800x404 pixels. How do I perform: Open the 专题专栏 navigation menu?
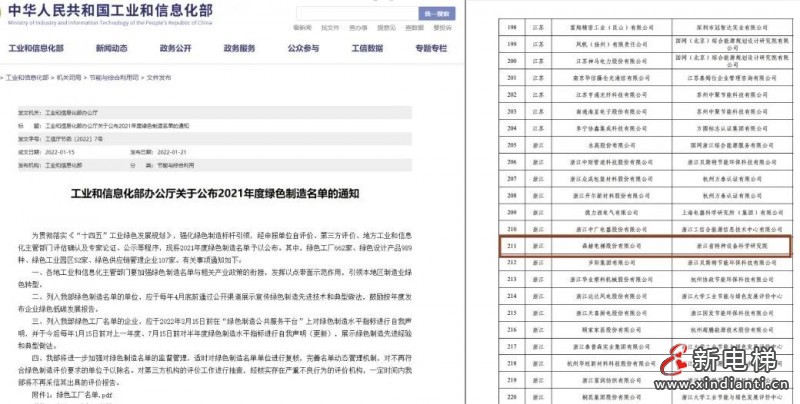[431, 48]
